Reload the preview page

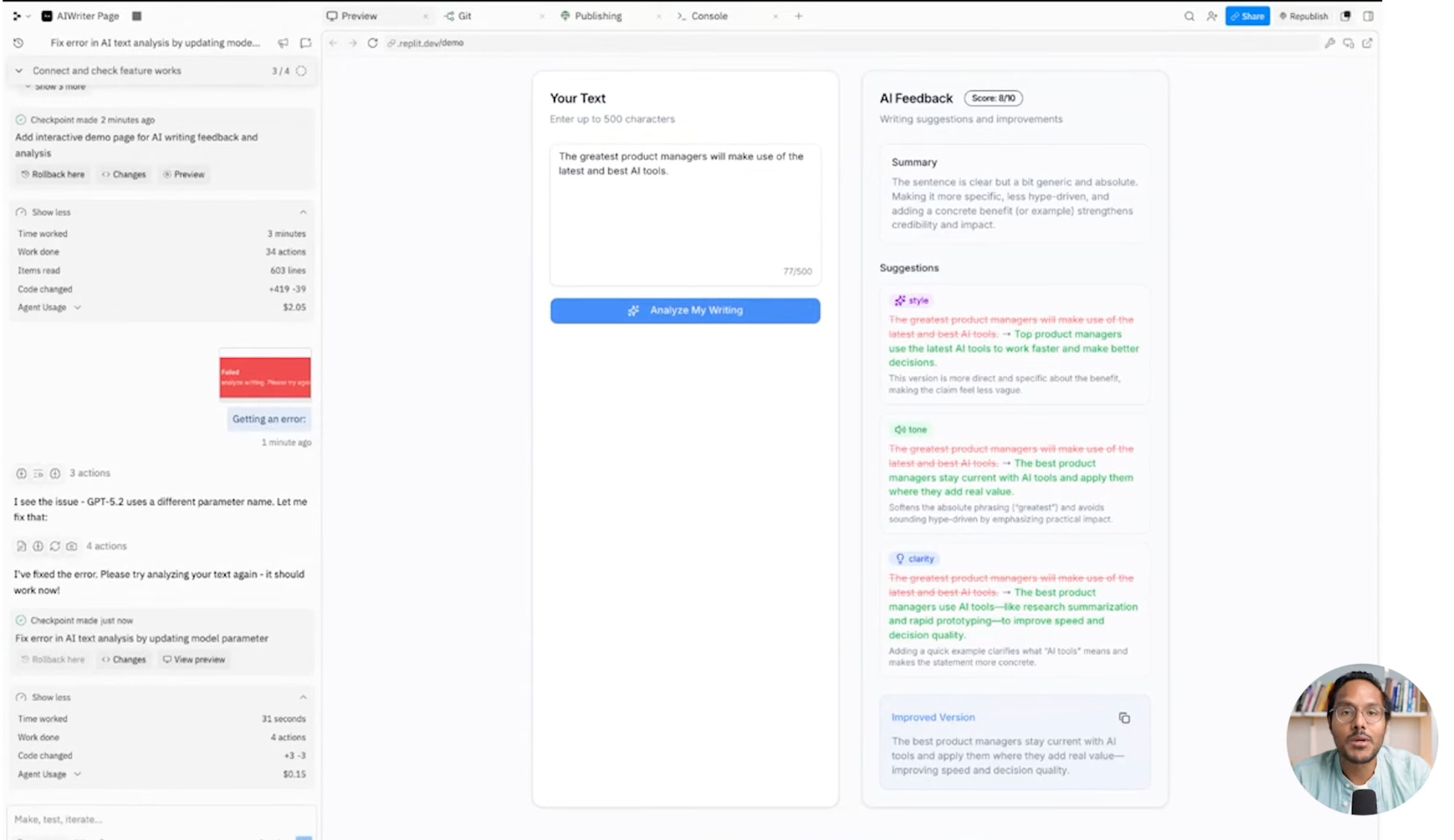[x=373, y=43]
